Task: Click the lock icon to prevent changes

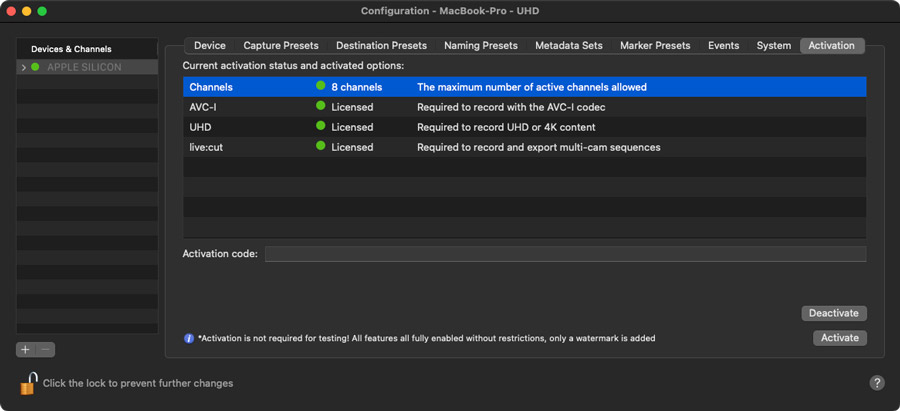Action: click(29, 383)
